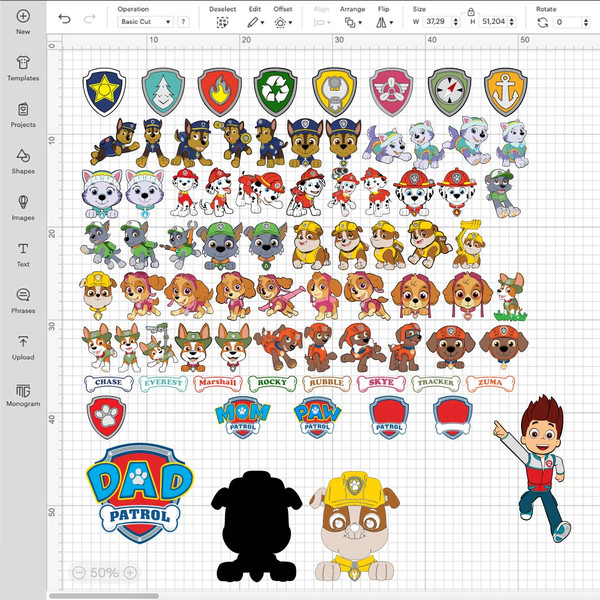The height and width of the screenshot is (600, 600).
Task: Select the ZUMA bone name tag
Action: click(490, 383)
